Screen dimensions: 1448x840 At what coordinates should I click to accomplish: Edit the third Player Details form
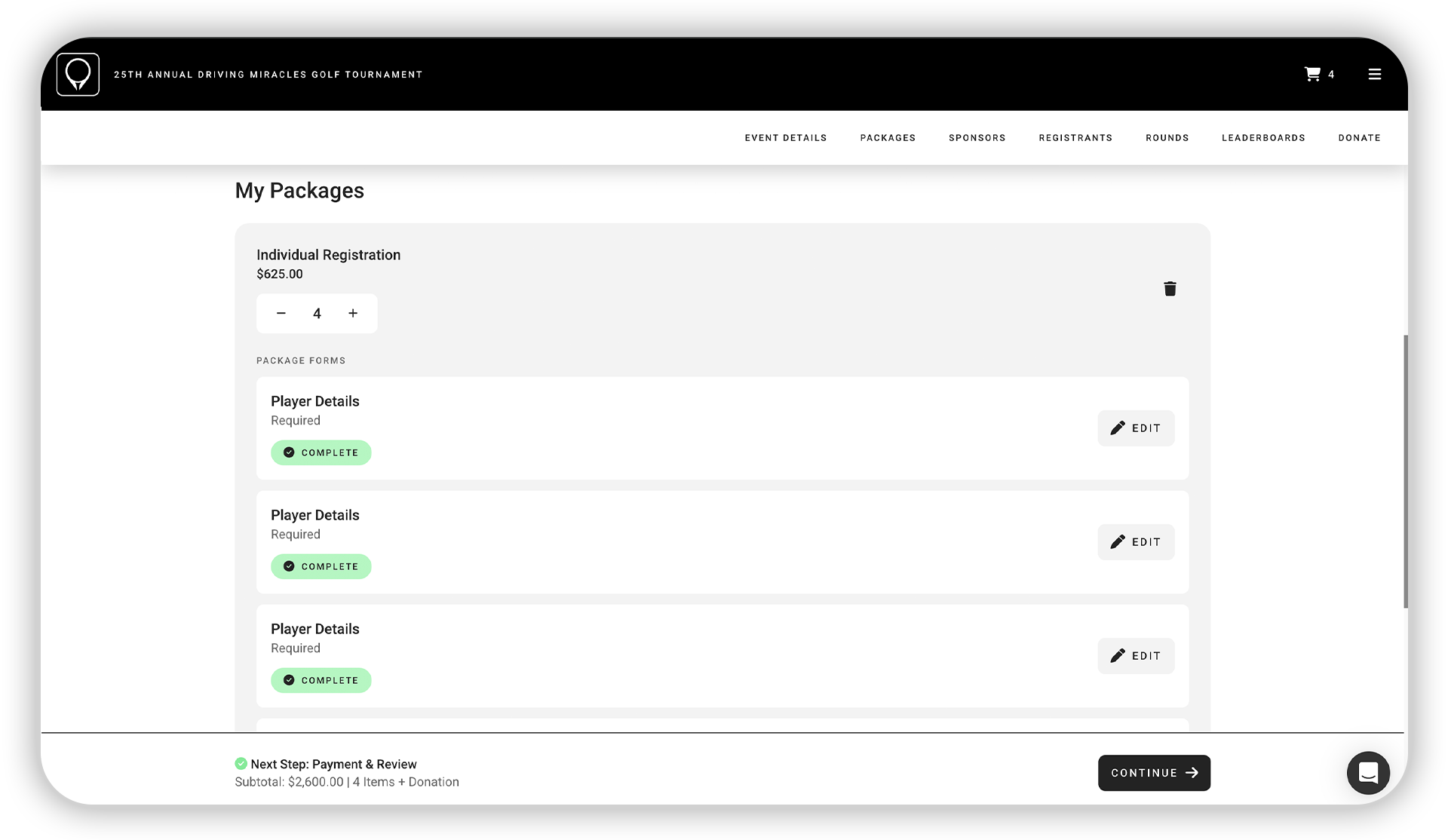pyautogui.click(x=1136, y=655)
